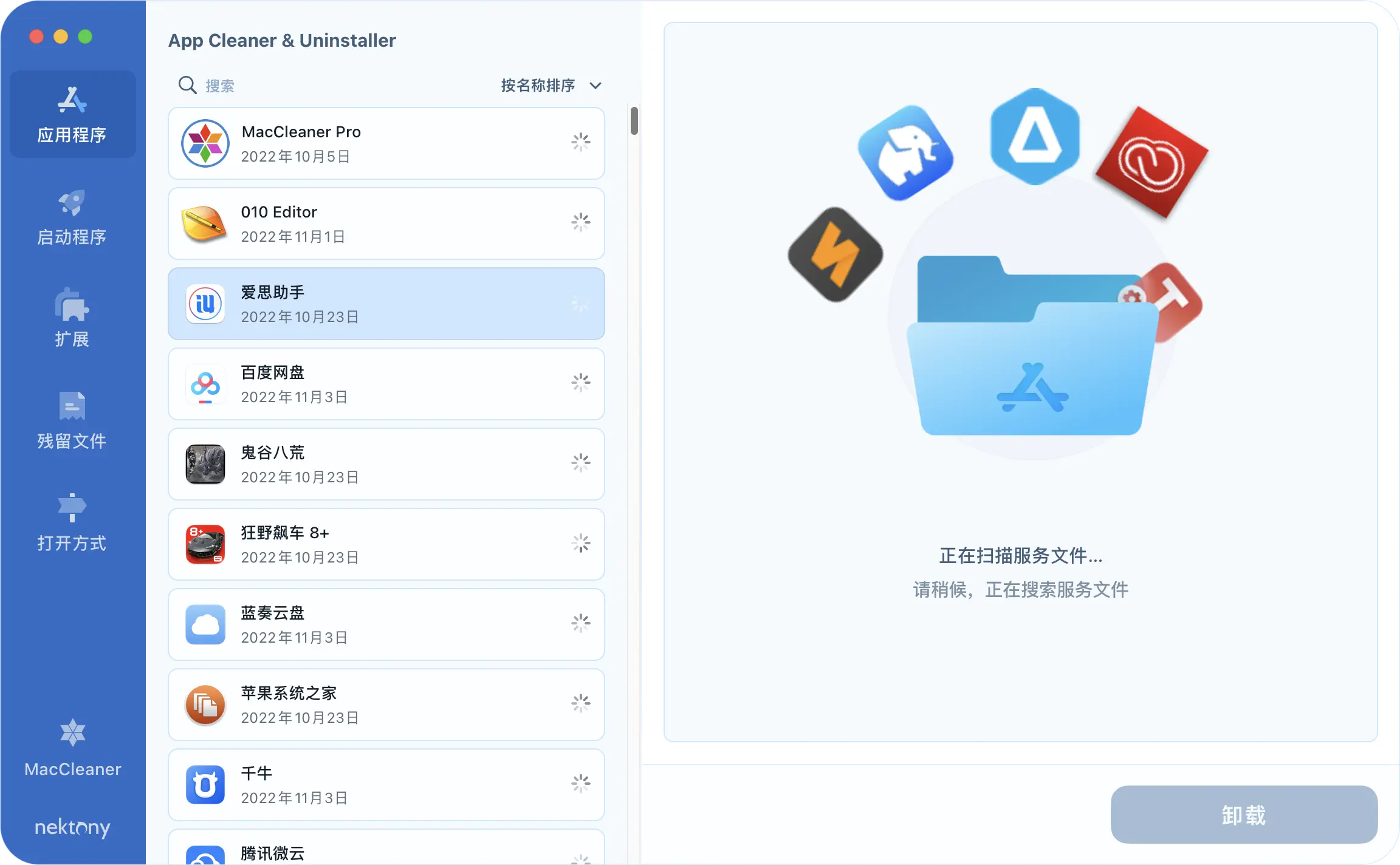The width and height of the screenshot is (1400, 865).
Task: Open the 按名称排序 sort dropdown
Action: pos(551,86)
